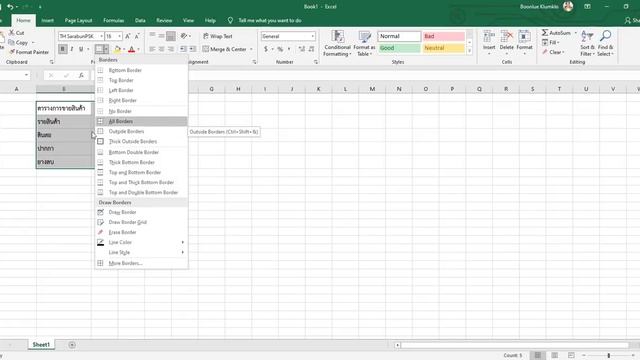Click the Orientation icon
Viewport: 640px width, 360px height.
[184, 36]
